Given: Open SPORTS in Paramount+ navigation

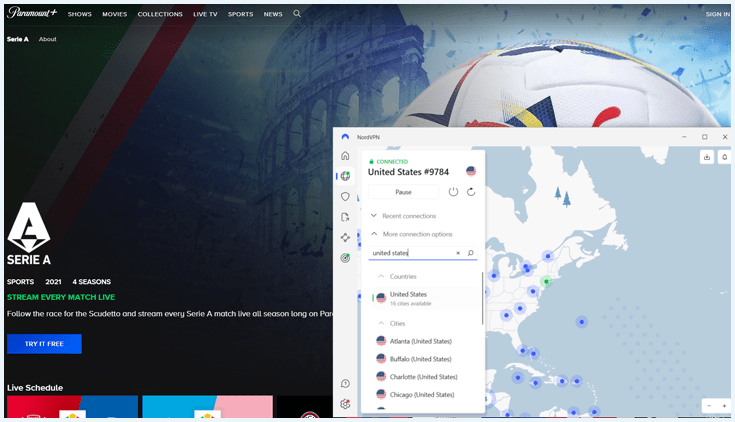Looking at the screenshot, I should coord(240,14).
